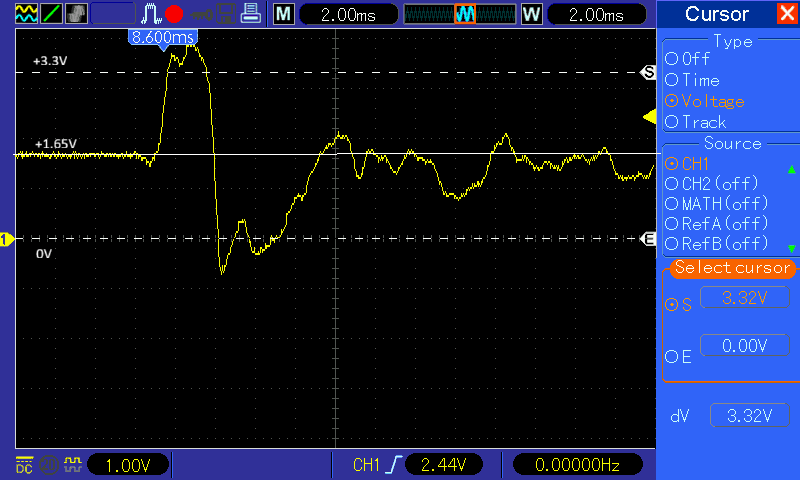Close the Cursor panel
This screenshot has width=800, height=480.
tap(787, 14)
